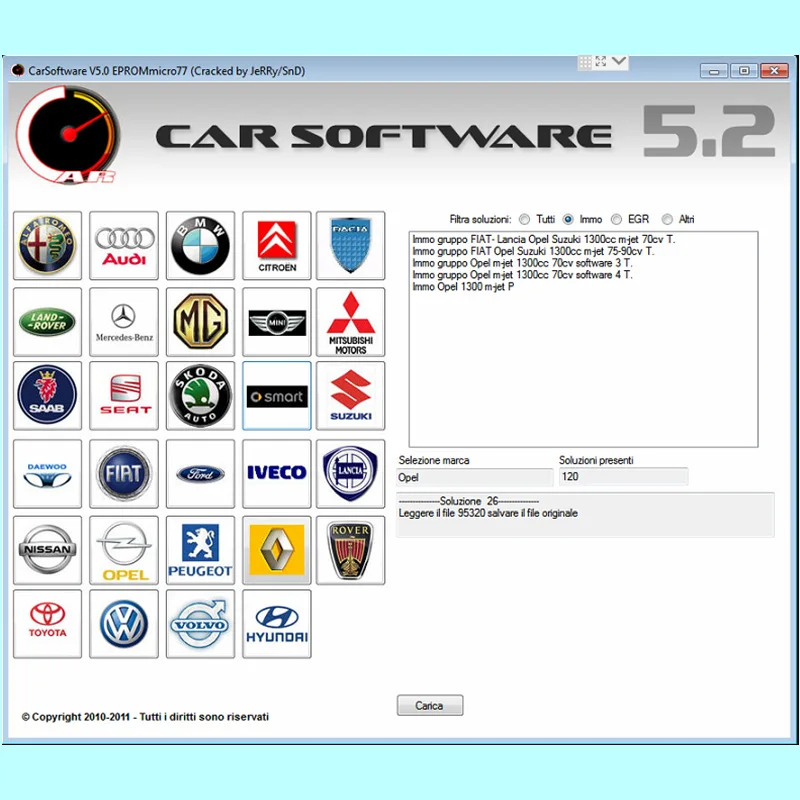This screenshot has width=800, height=800.
Task: Click the CarSoftware title bar app icon
Action: [18, 70]
